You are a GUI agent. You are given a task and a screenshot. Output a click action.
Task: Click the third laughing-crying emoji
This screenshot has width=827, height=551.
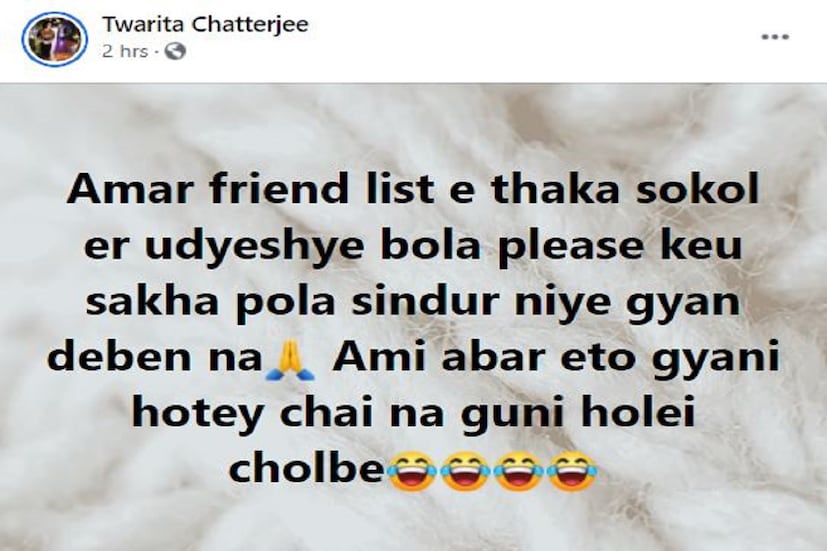point(518,471)
